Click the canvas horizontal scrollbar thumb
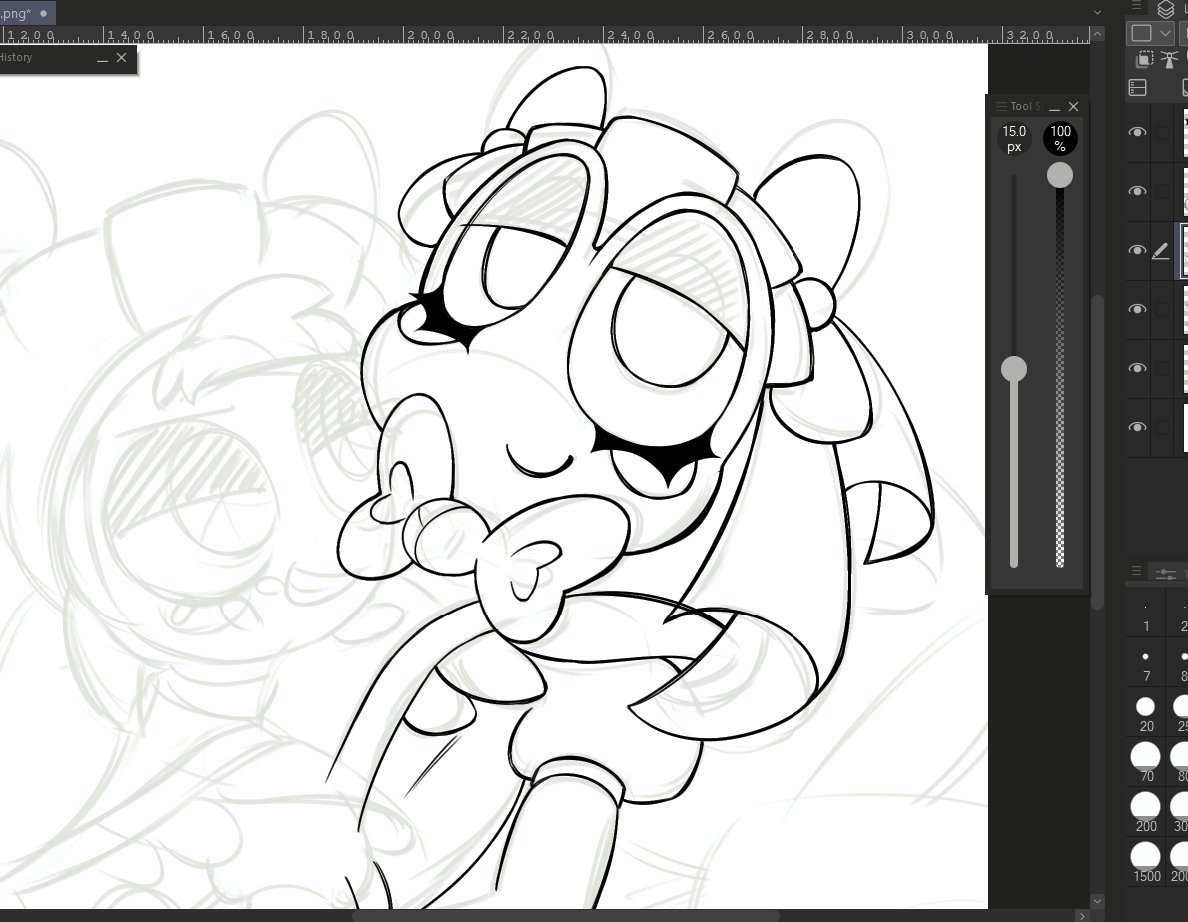1188x922 pixels. pyautogui.click(x=567, y=916)
